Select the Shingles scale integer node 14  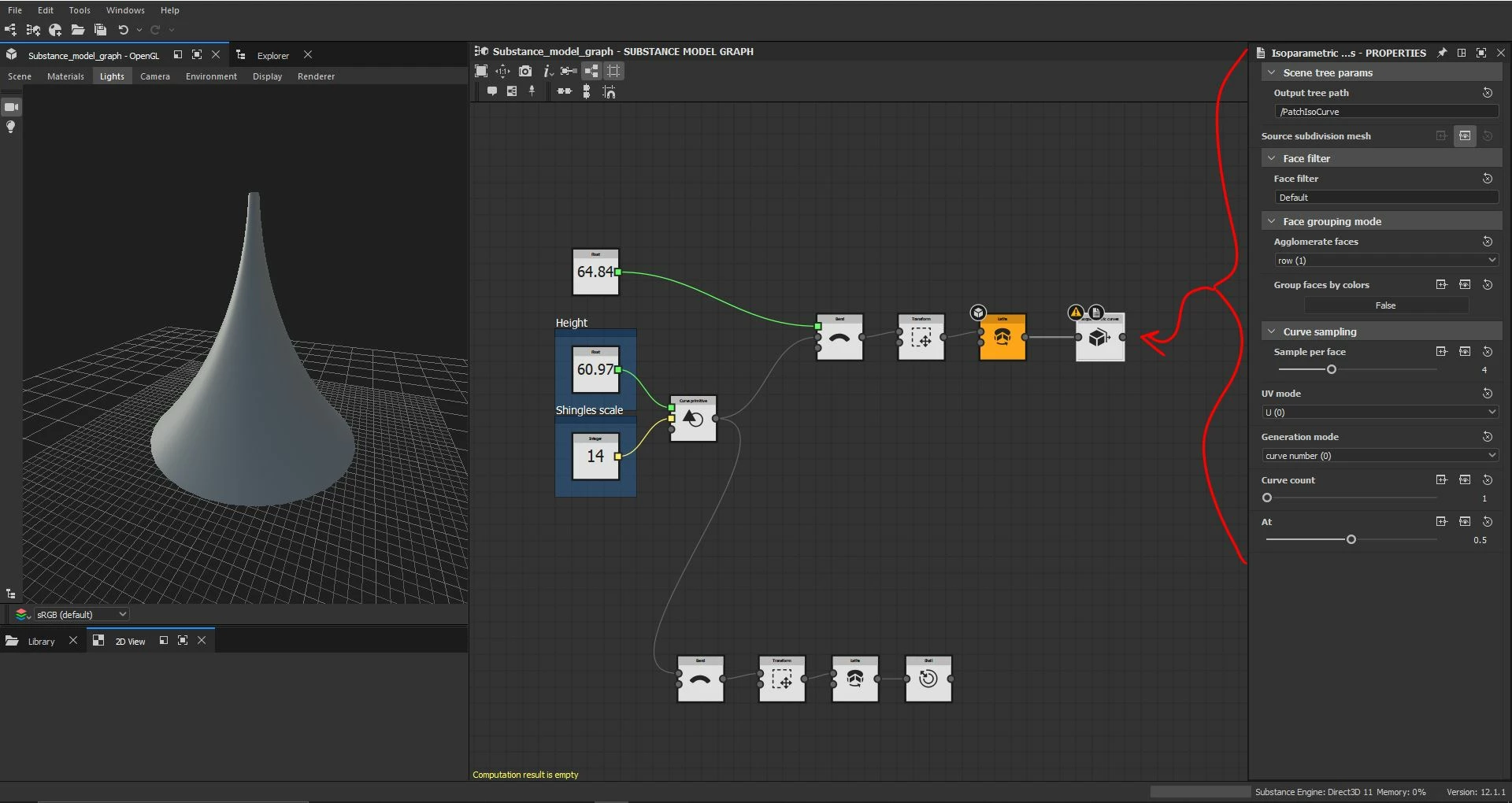point(595,457)
